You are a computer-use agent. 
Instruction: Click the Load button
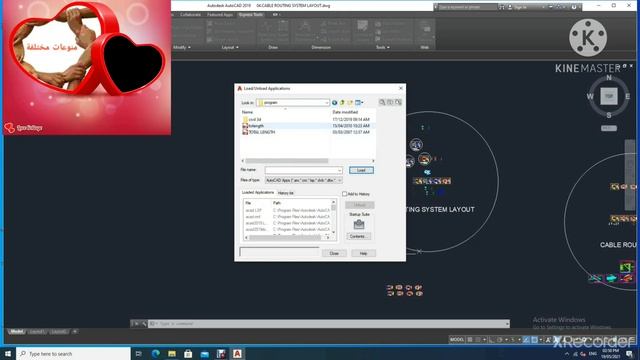click(x=361, y=170)
